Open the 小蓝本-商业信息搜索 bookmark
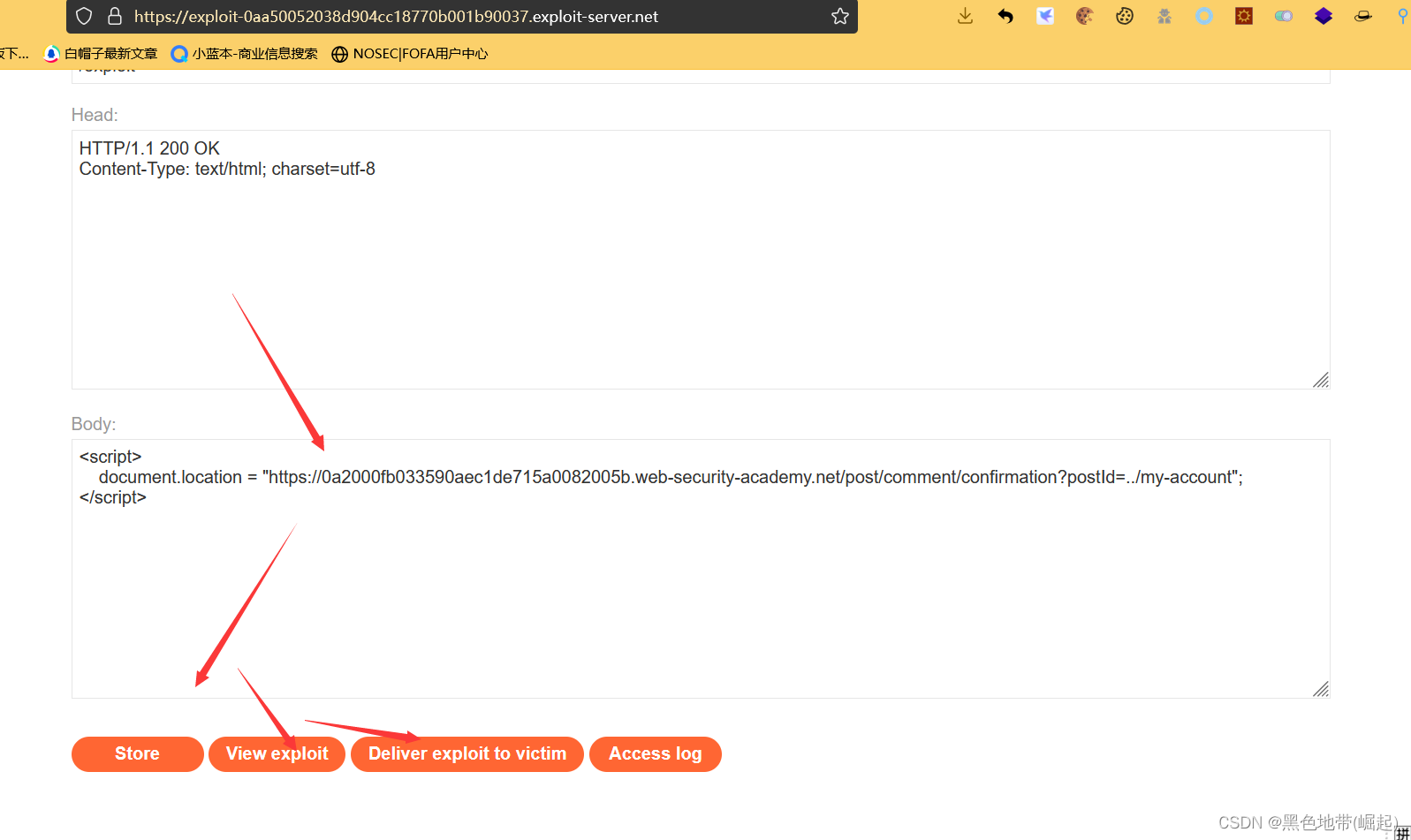 click(x=245, y=54)
